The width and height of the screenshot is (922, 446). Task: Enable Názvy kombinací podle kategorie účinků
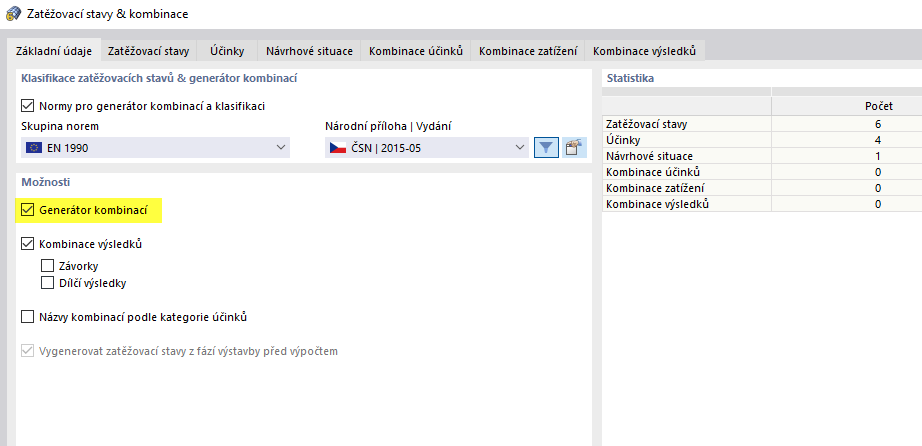(x=27, y=317)
